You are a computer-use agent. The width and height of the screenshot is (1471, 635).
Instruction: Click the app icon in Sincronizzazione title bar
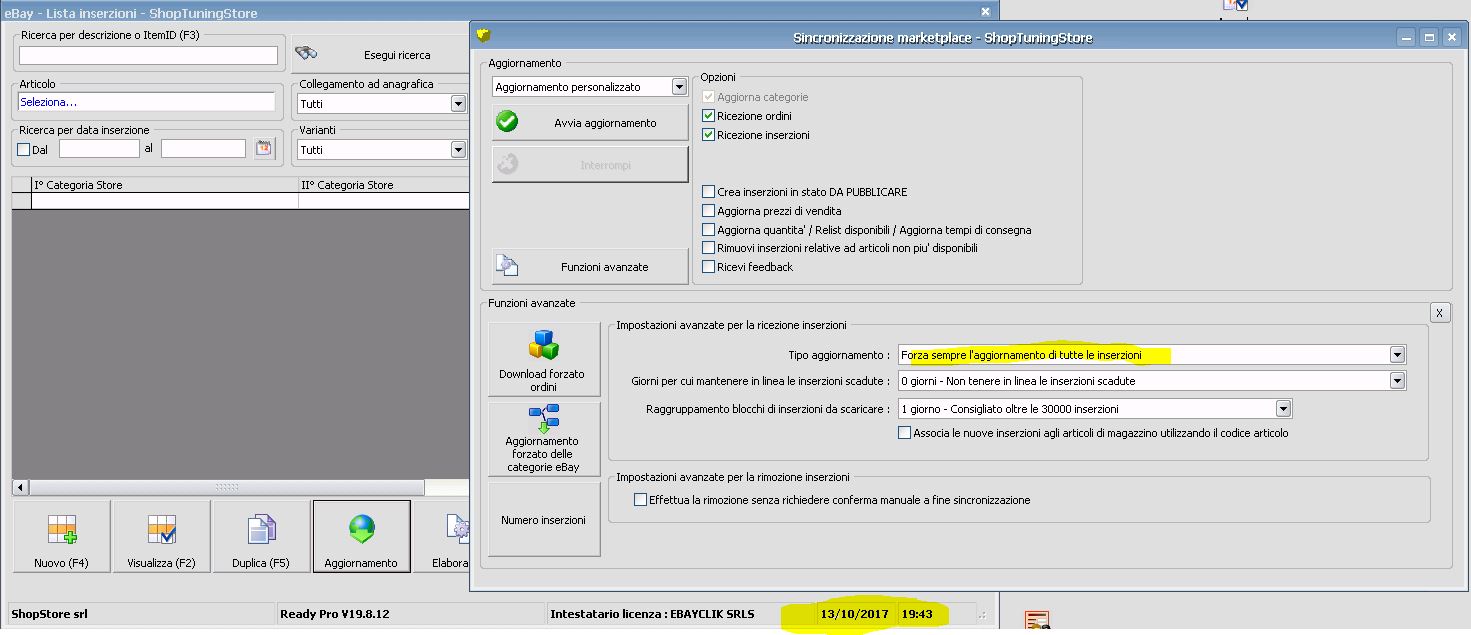(485, 37)
